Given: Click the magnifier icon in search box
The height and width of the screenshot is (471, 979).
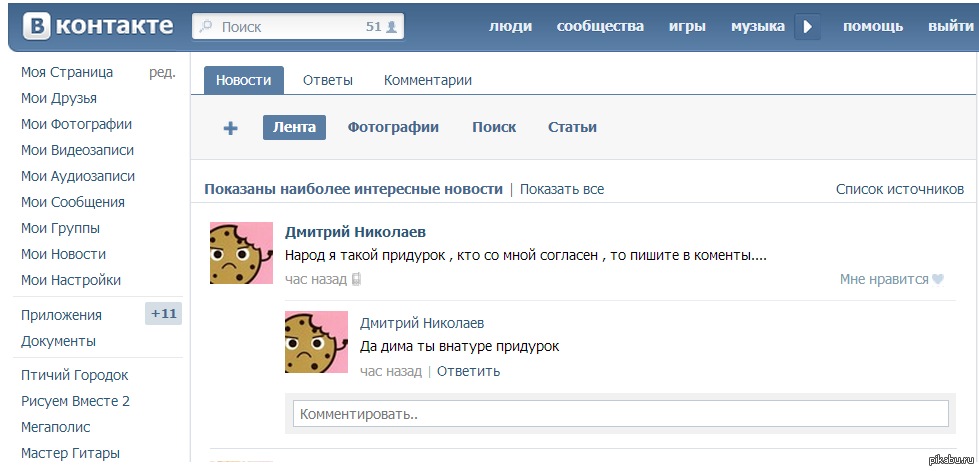Looking at the screenshot, I should tap(205, 27).
